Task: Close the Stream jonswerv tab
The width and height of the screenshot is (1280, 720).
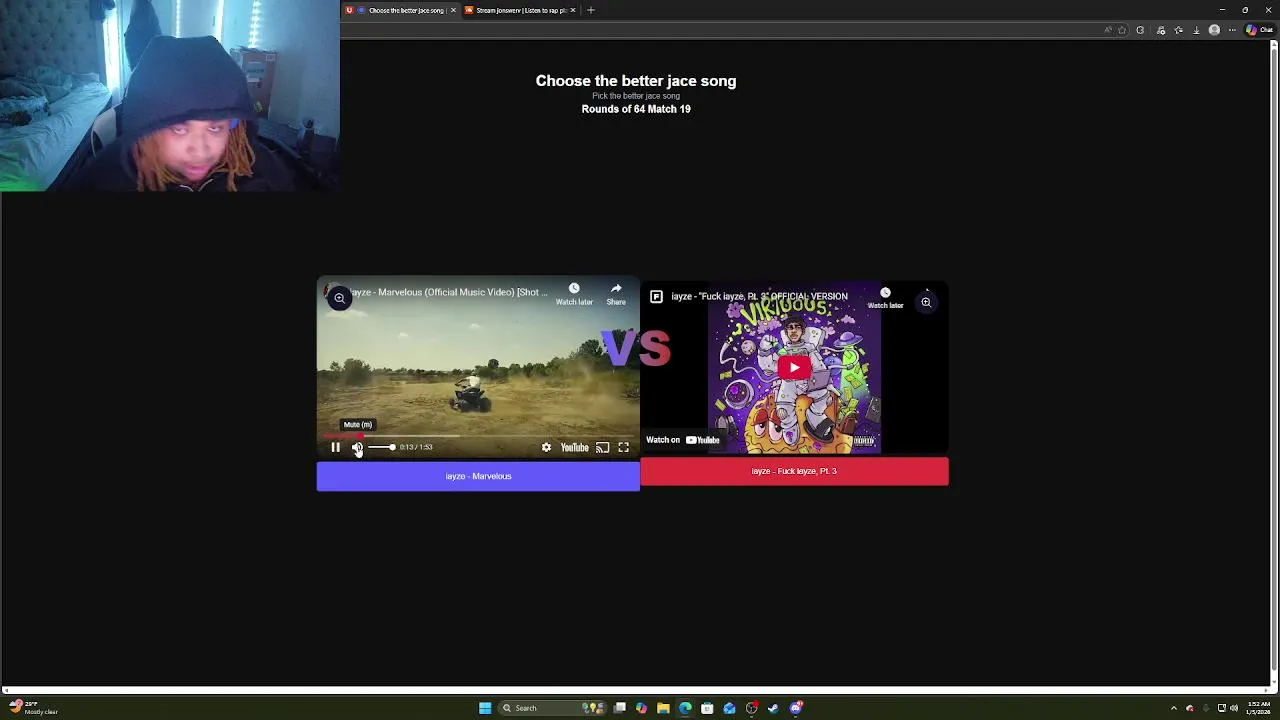Action: tap(573, 10)
